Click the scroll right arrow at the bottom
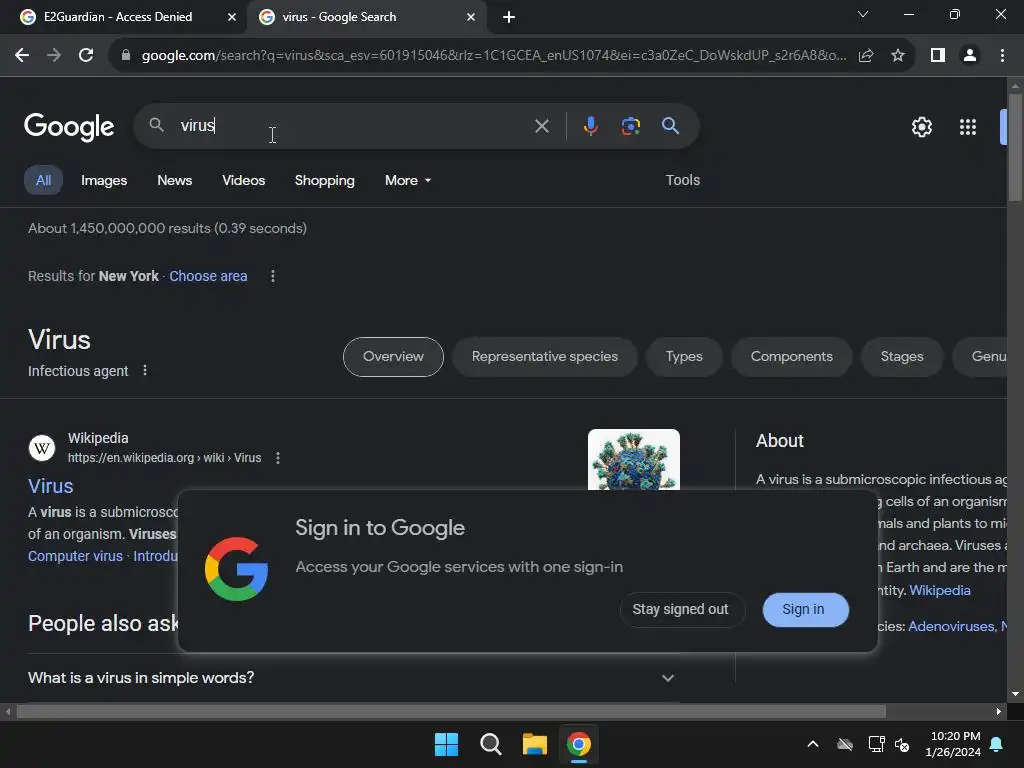This screenshot has width=1024, height=768. point(999,711)
